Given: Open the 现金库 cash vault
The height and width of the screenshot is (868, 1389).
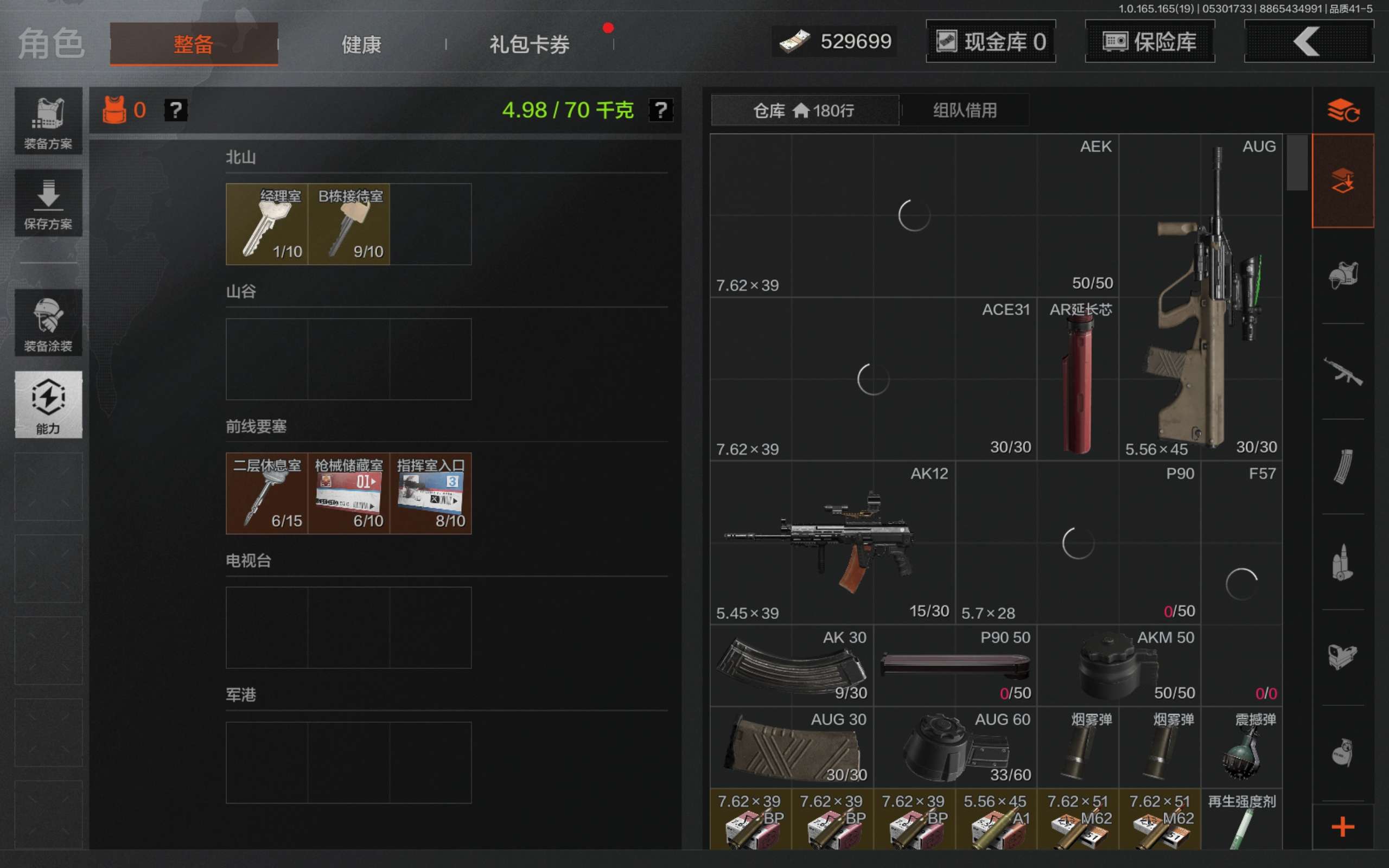Looking at the screenshot, I should [991, 41].
